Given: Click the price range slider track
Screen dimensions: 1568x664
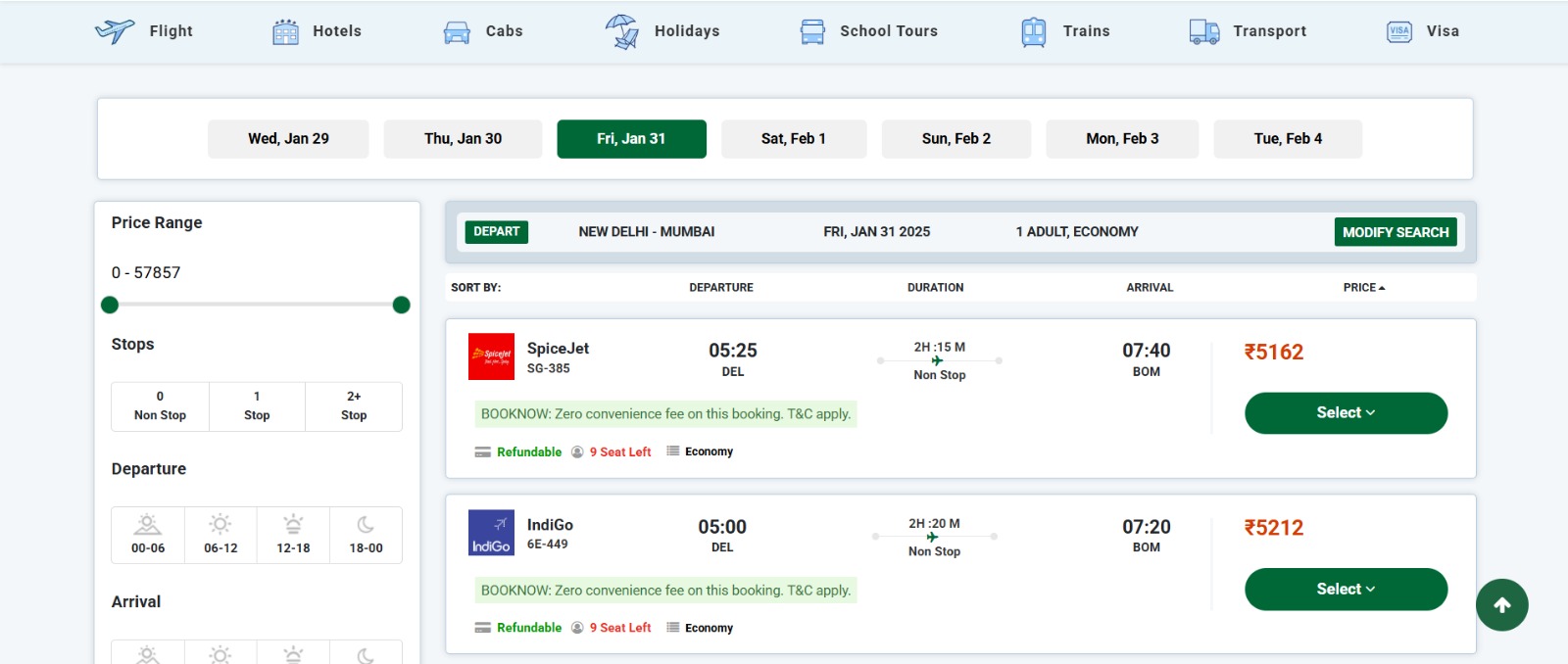Looking at the screenshot, I should [x=255, y=305].
